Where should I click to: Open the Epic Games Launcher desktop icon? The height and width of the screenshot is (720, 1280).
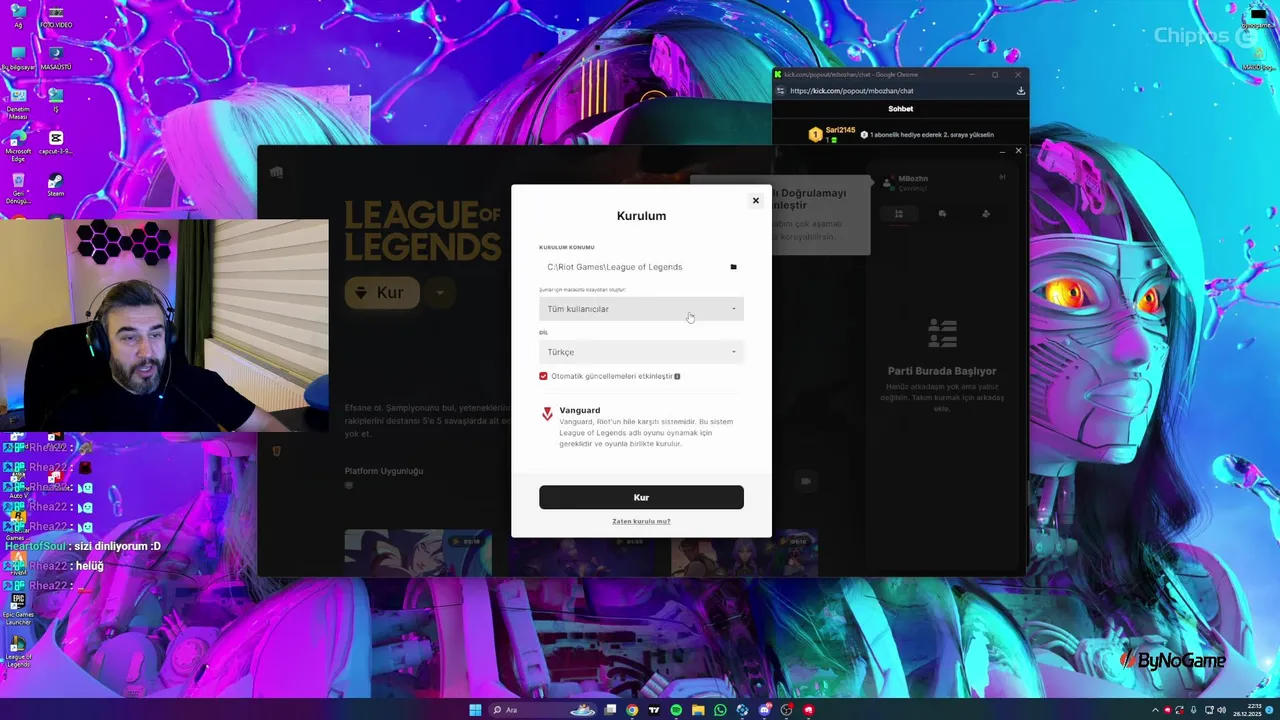[18, 609]
